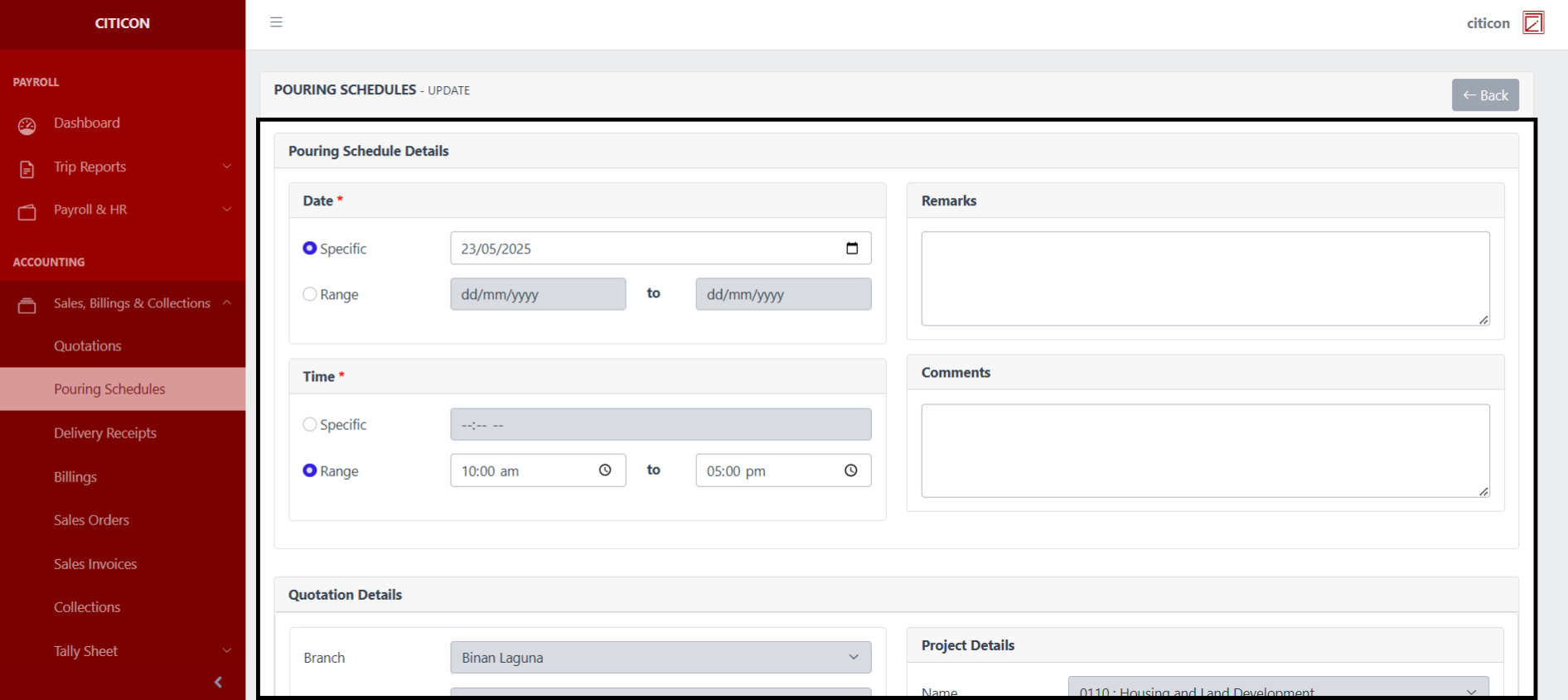Click the Back button

click(1484, 95)
